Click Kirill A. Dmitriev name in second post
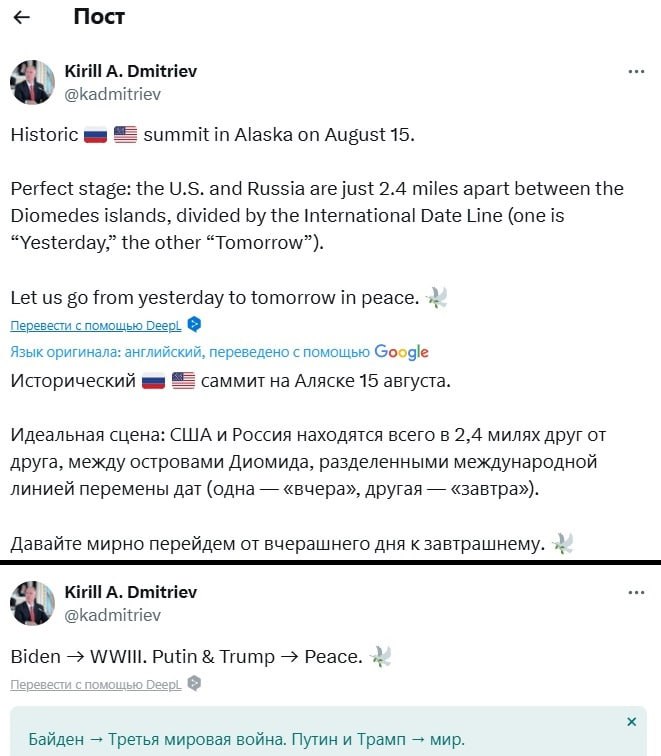 (131, 592)
